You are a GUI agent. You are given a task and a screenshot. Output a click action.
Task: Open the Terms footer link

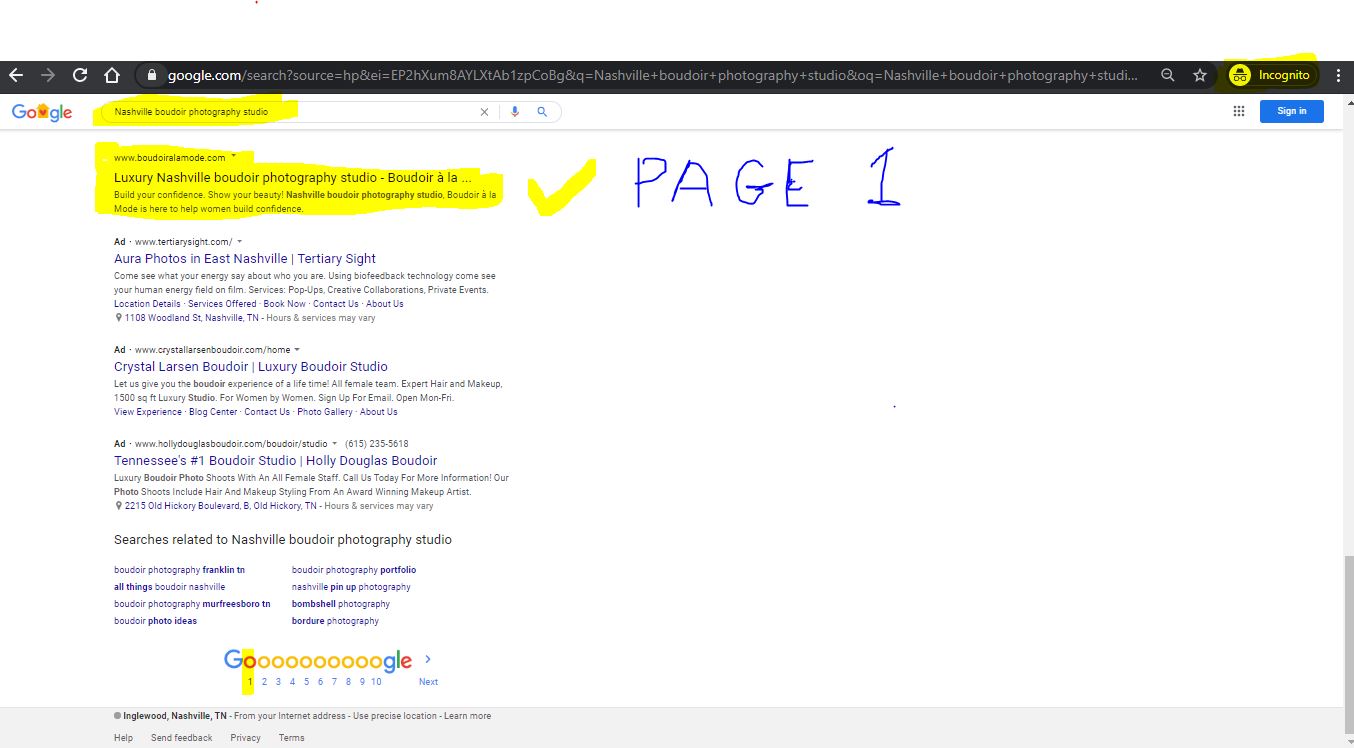292,738
